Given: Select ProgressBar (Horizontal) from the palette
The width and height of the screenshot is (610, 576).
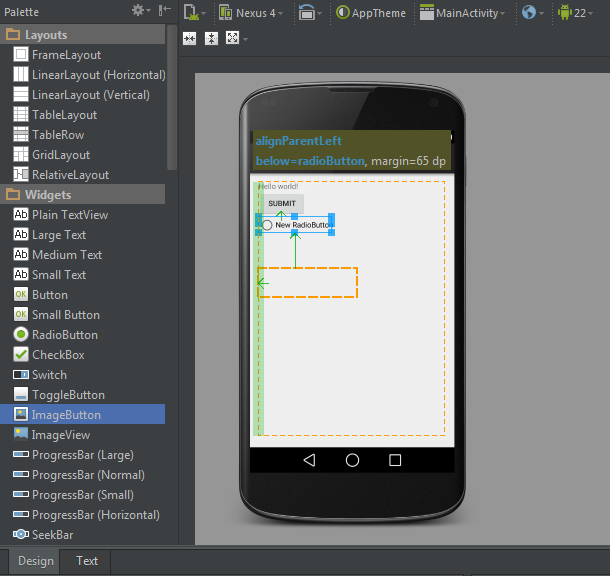Looking at the screenshot, I should coord(95,515).
